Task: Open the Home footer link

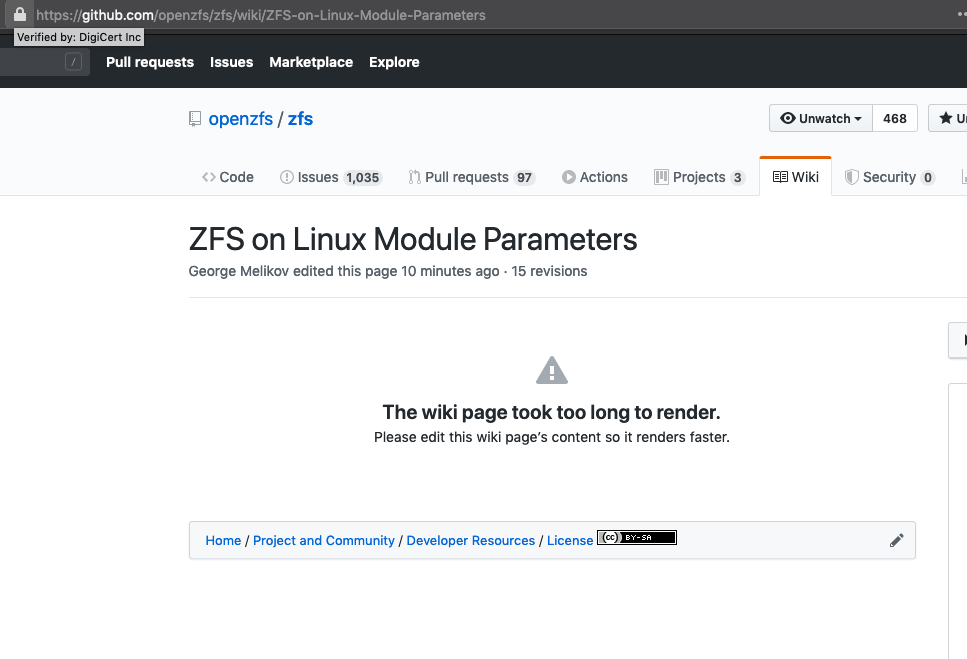Action: (223, 541)
